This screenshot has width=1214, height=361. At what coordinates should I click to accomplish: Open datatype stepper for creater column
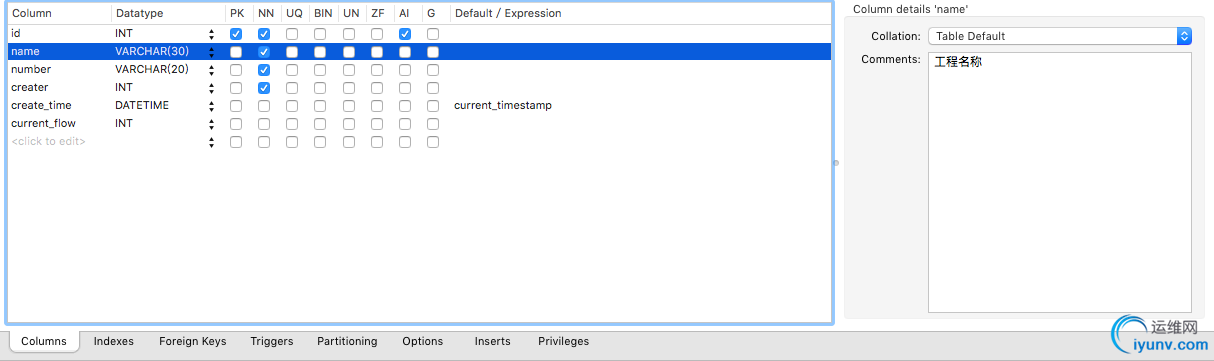pyautogui.click(x=211, y=88)
